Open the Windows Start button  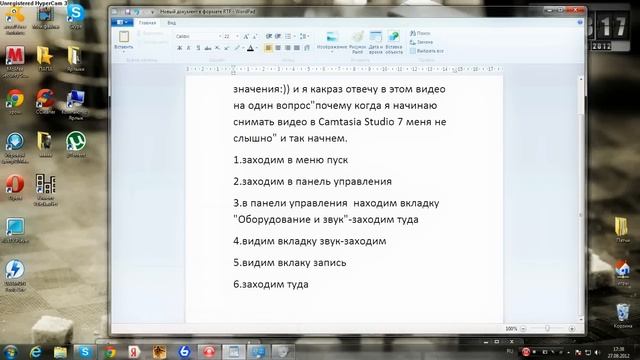tap(10, 351)
